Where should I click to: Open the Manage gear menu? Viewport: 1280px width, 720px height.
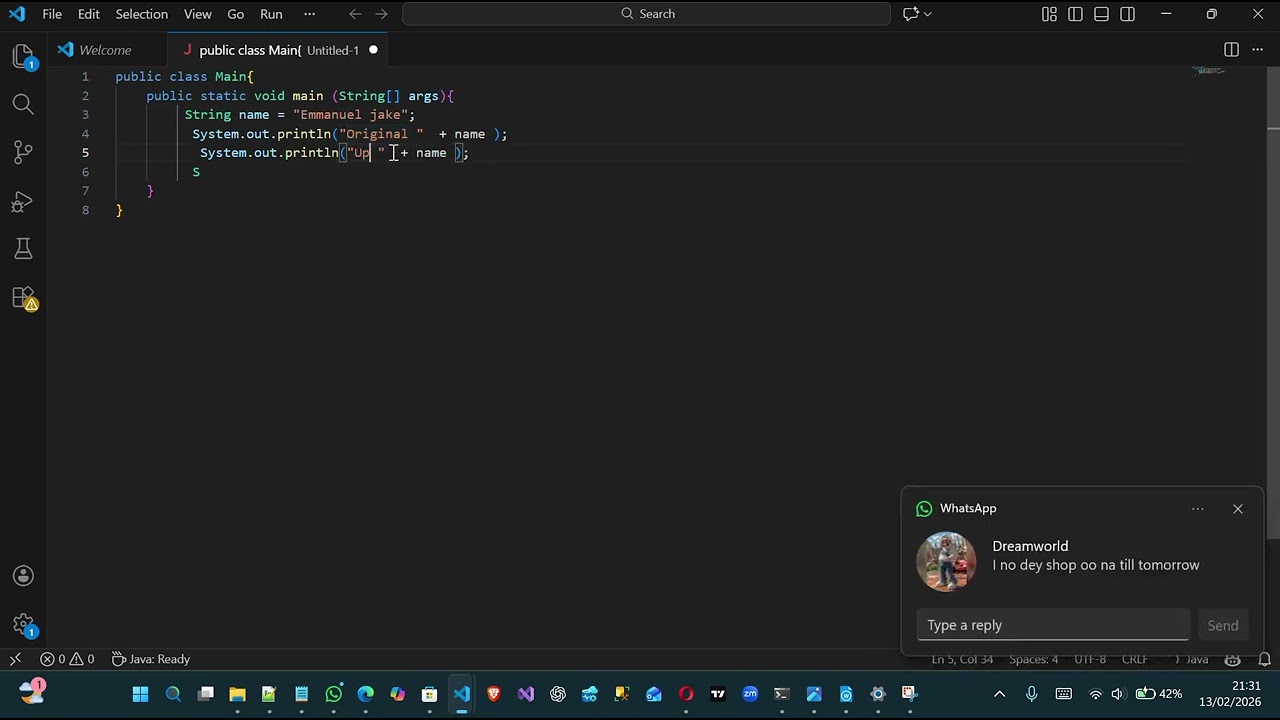[x=23, y=625]
